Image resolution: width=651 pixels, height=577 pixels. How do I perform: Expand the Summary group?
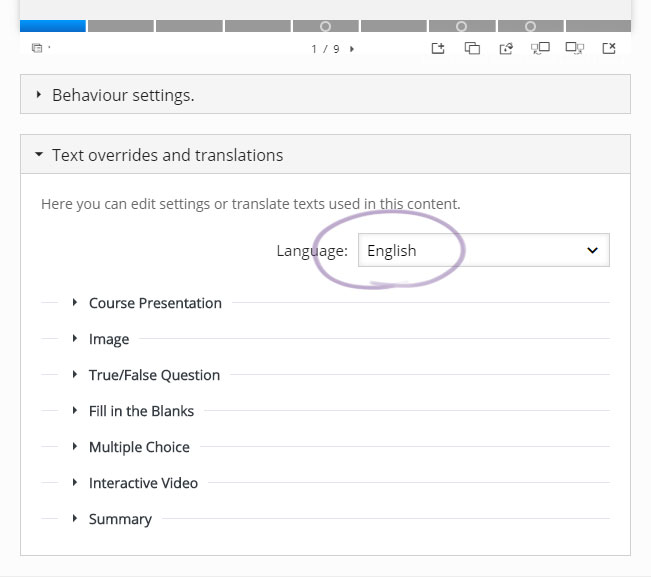(x=120, y=519)
